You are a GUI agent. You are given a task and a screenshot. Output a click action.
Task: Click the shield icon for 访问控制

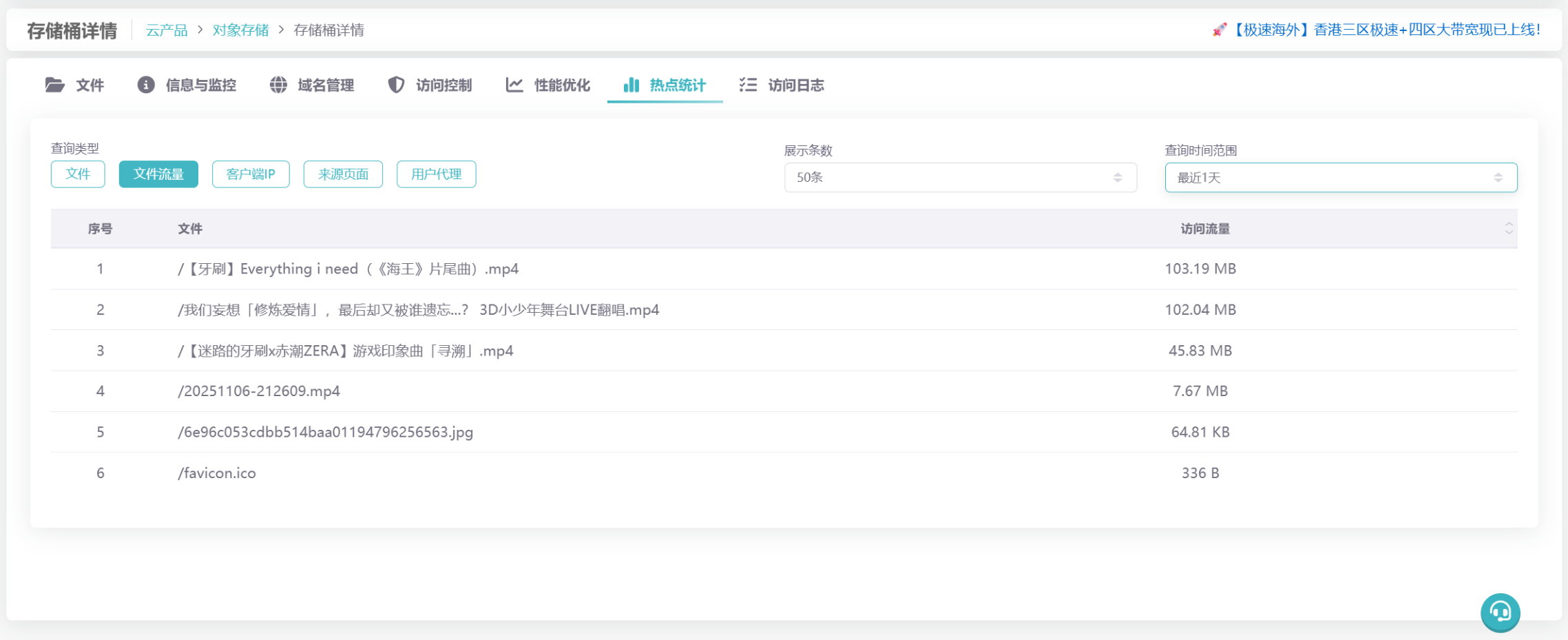tap(396, 85)
